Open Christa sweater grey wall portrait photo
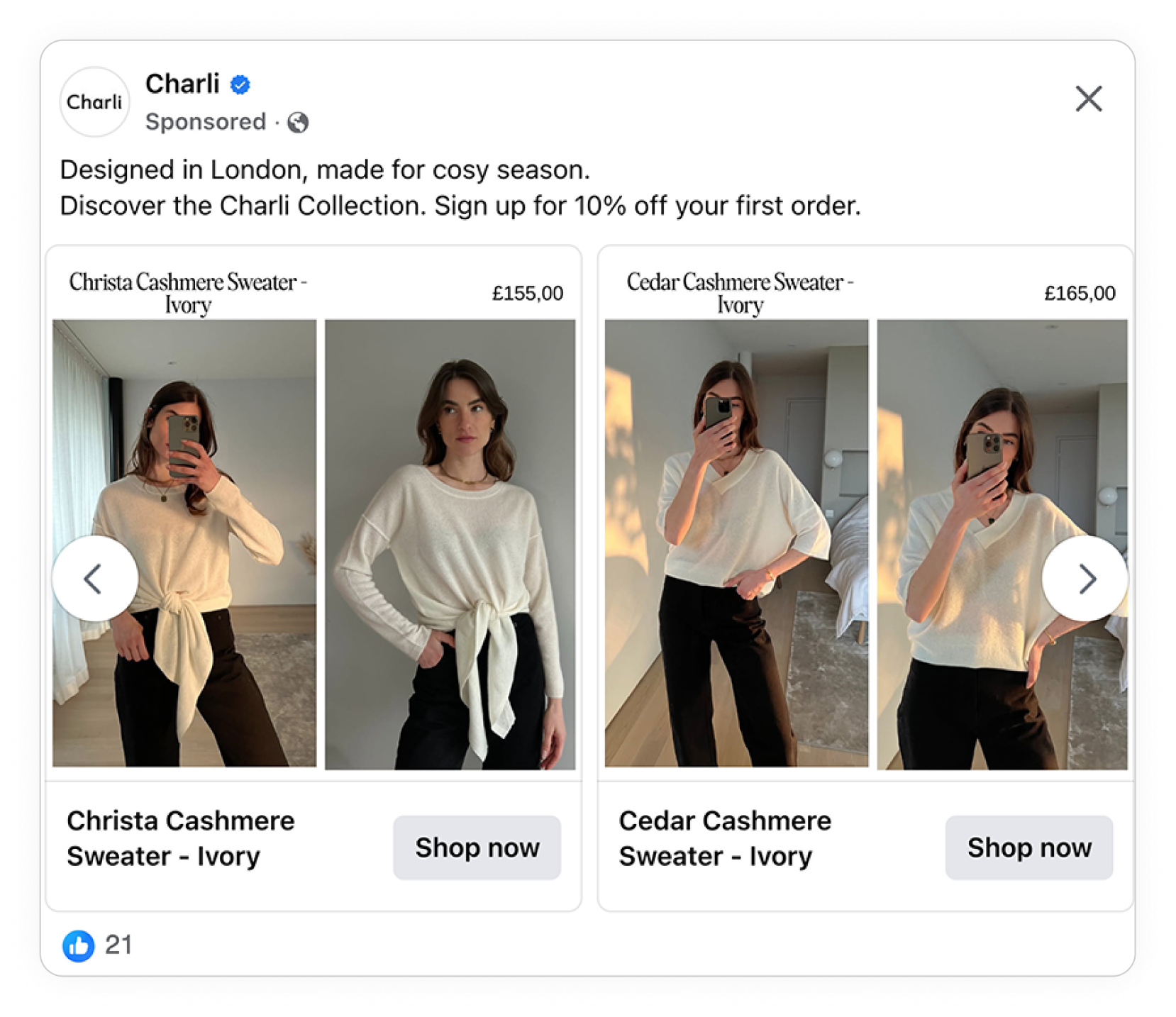This screenshot has height=1017, width=1176. (x=450, y=544)
